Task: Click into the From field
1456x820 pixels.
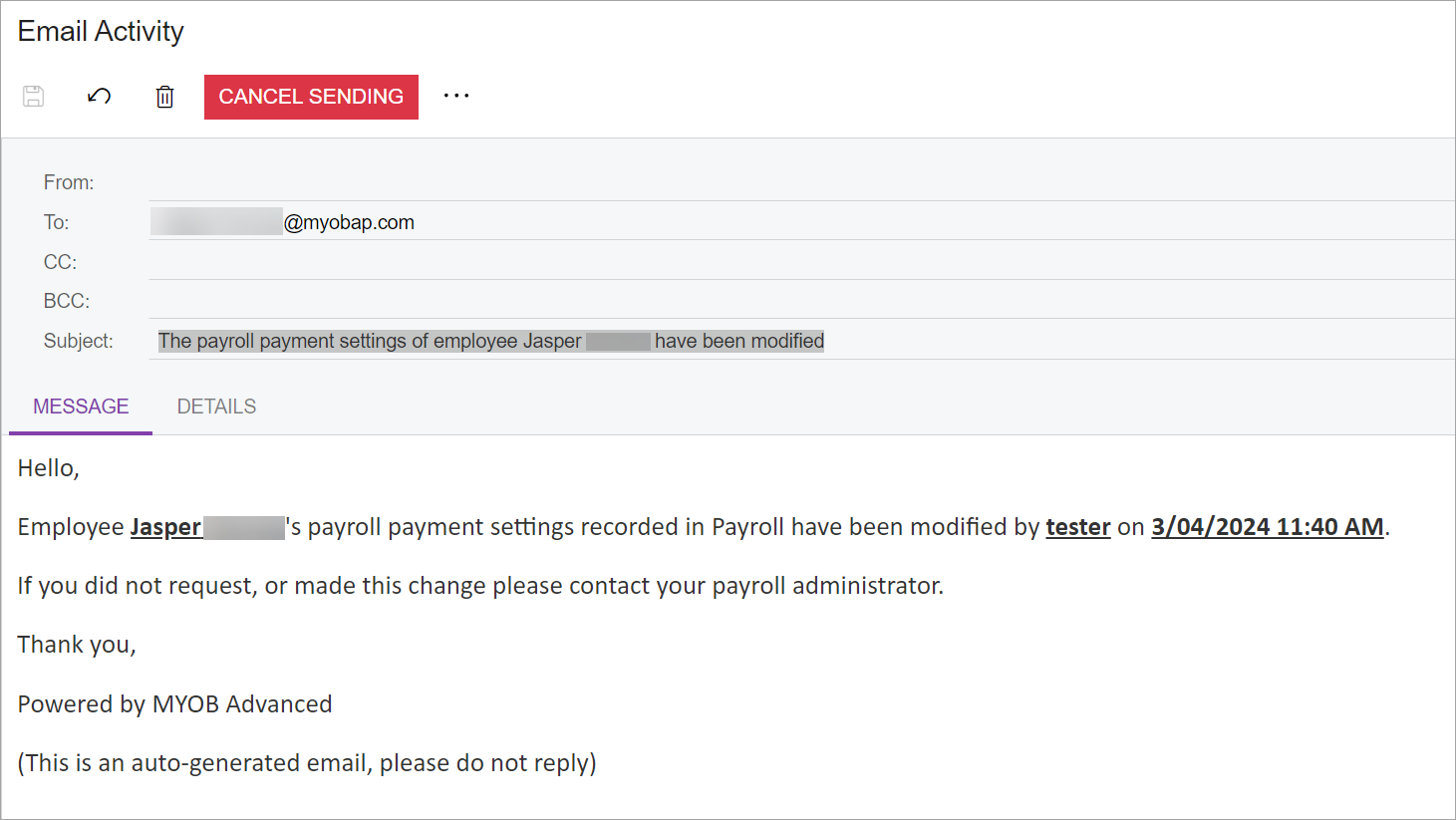Action: pos(598,181)
